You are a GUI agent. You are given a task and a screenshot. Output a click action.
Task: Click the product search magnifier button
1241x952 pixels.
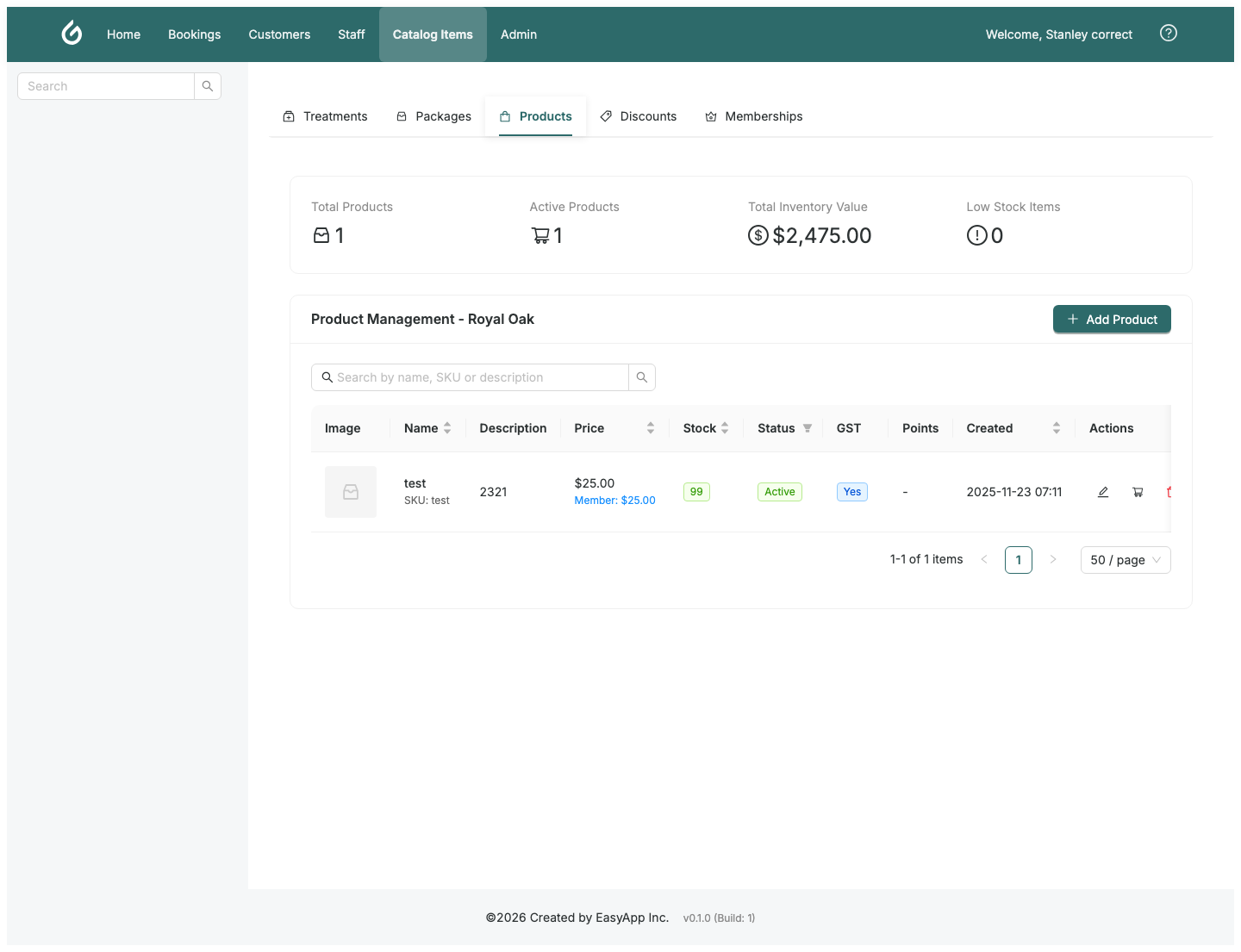[x=642, y=377]
